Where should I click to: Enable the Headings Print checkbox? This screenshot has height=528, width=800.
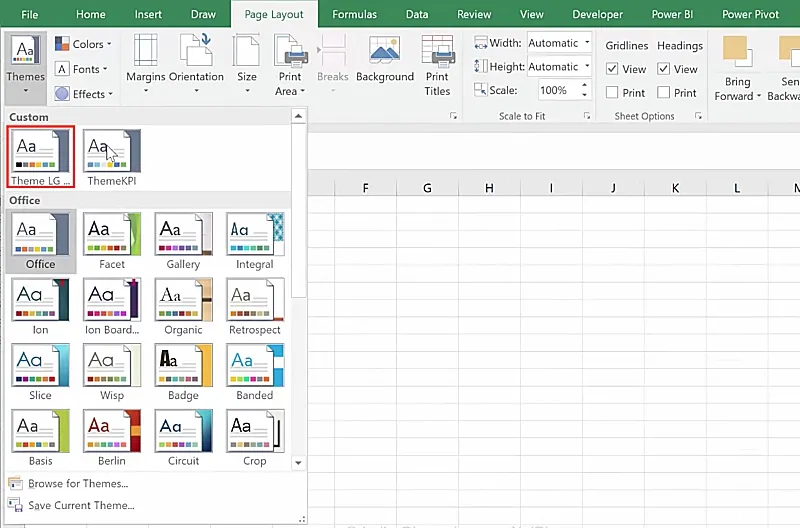[664, 93]
